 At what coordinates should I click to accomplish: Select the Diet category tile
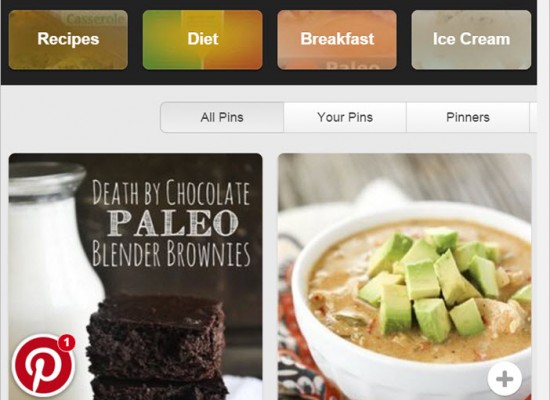pos(202,40)
